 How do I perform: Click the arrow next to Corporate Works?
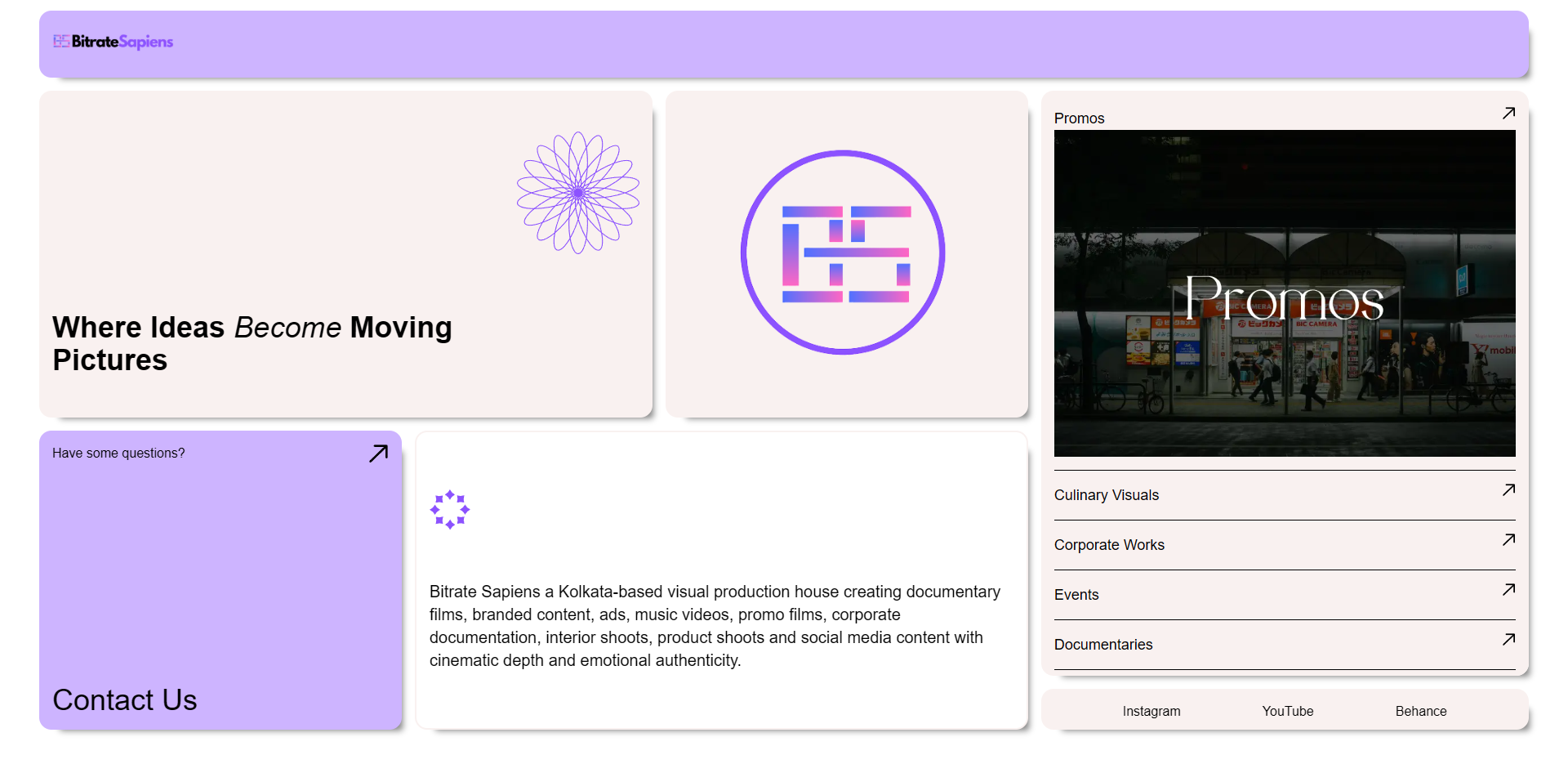(x=1508, y=540)
